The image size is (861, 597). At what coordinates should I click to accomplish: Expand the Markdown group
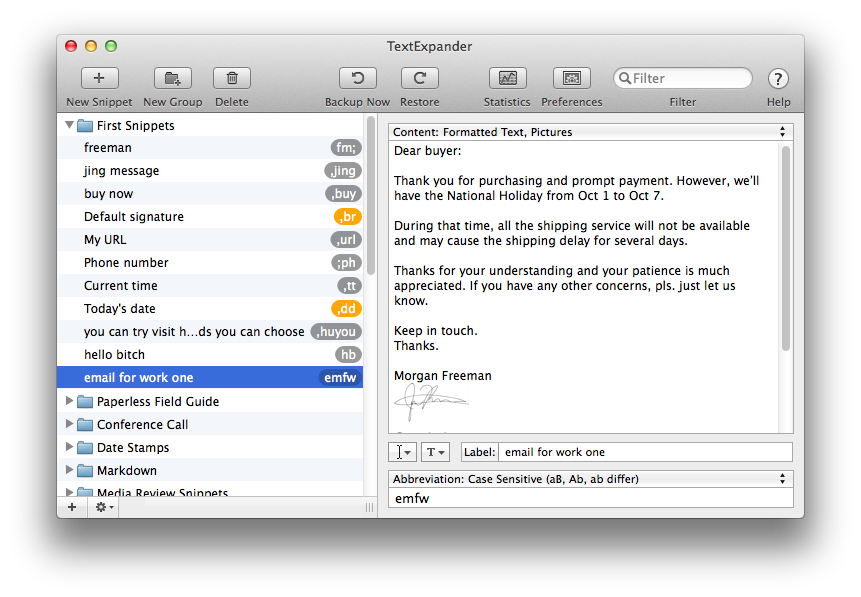tap(69, 470)
